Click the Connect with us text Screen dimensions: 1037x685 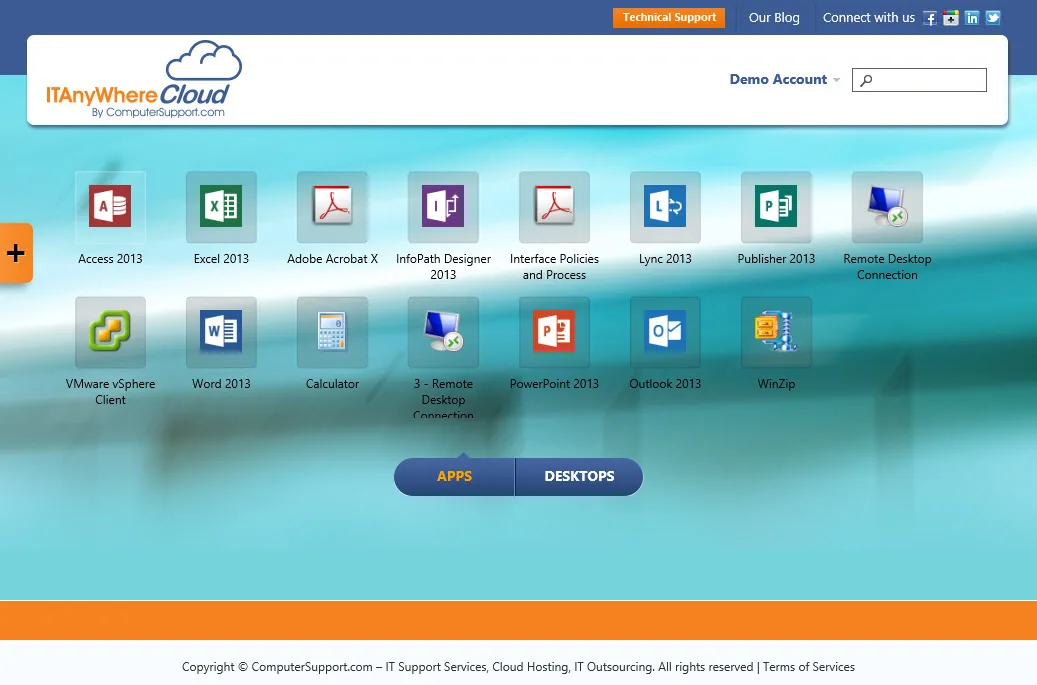tap(869, 18)
